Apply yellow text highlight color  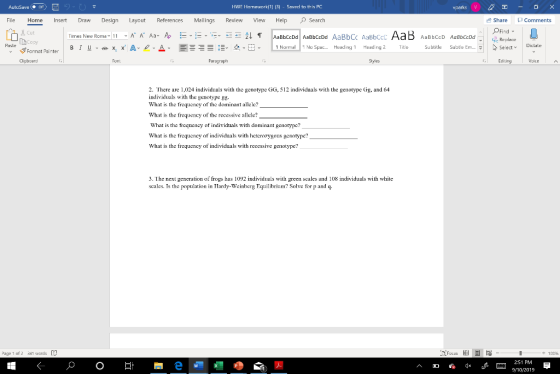click(x=146, y=48)
